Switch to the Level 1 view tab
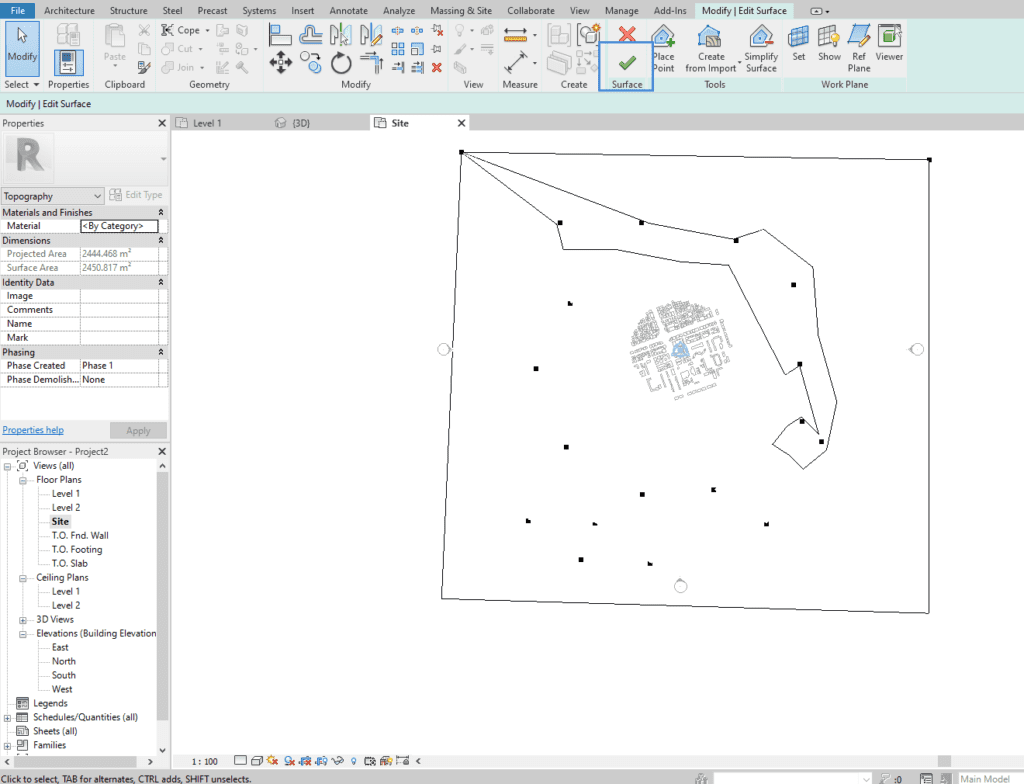The width and height of the screenshot is (1024, 784). click(208, 122)
